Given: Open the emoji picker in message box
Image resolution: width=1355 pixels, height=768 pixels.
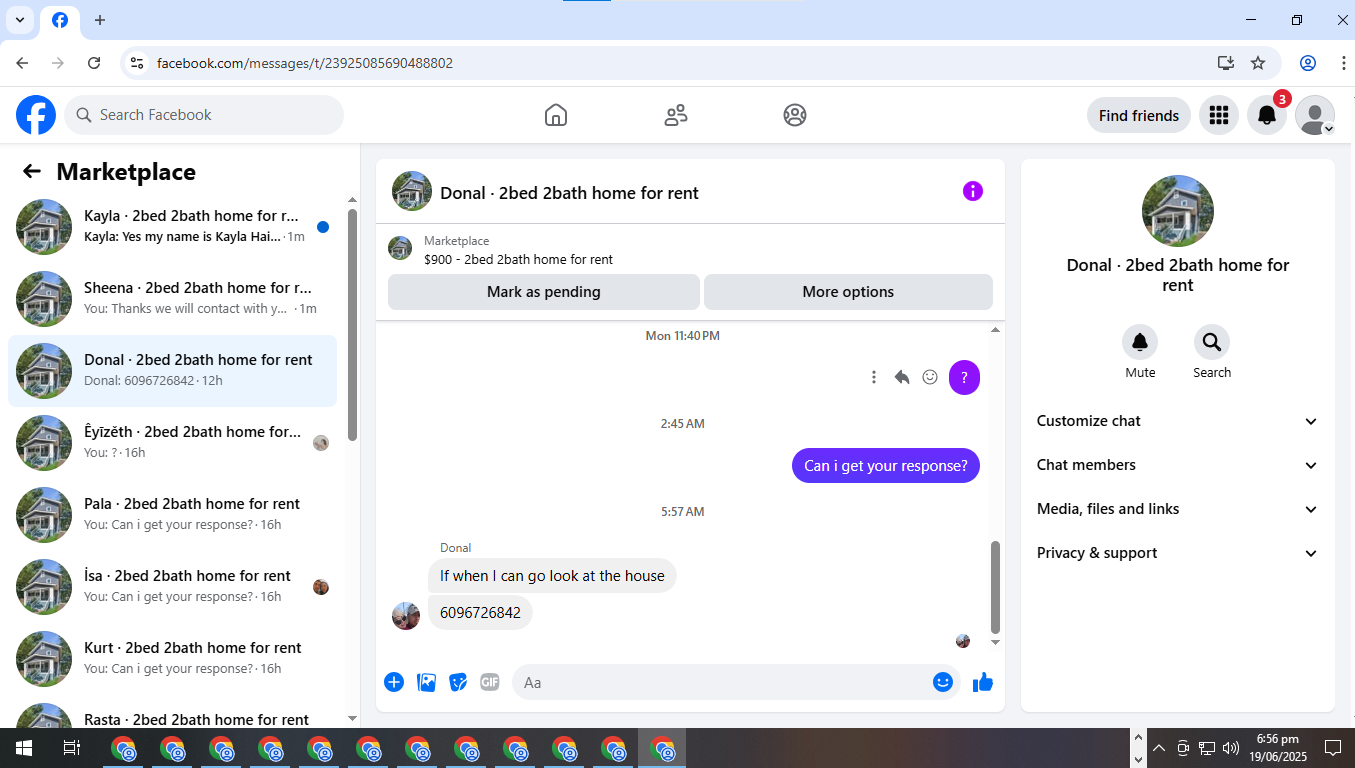Looking at the screenshot, I should pyautogui.click(x=943, y=682).
